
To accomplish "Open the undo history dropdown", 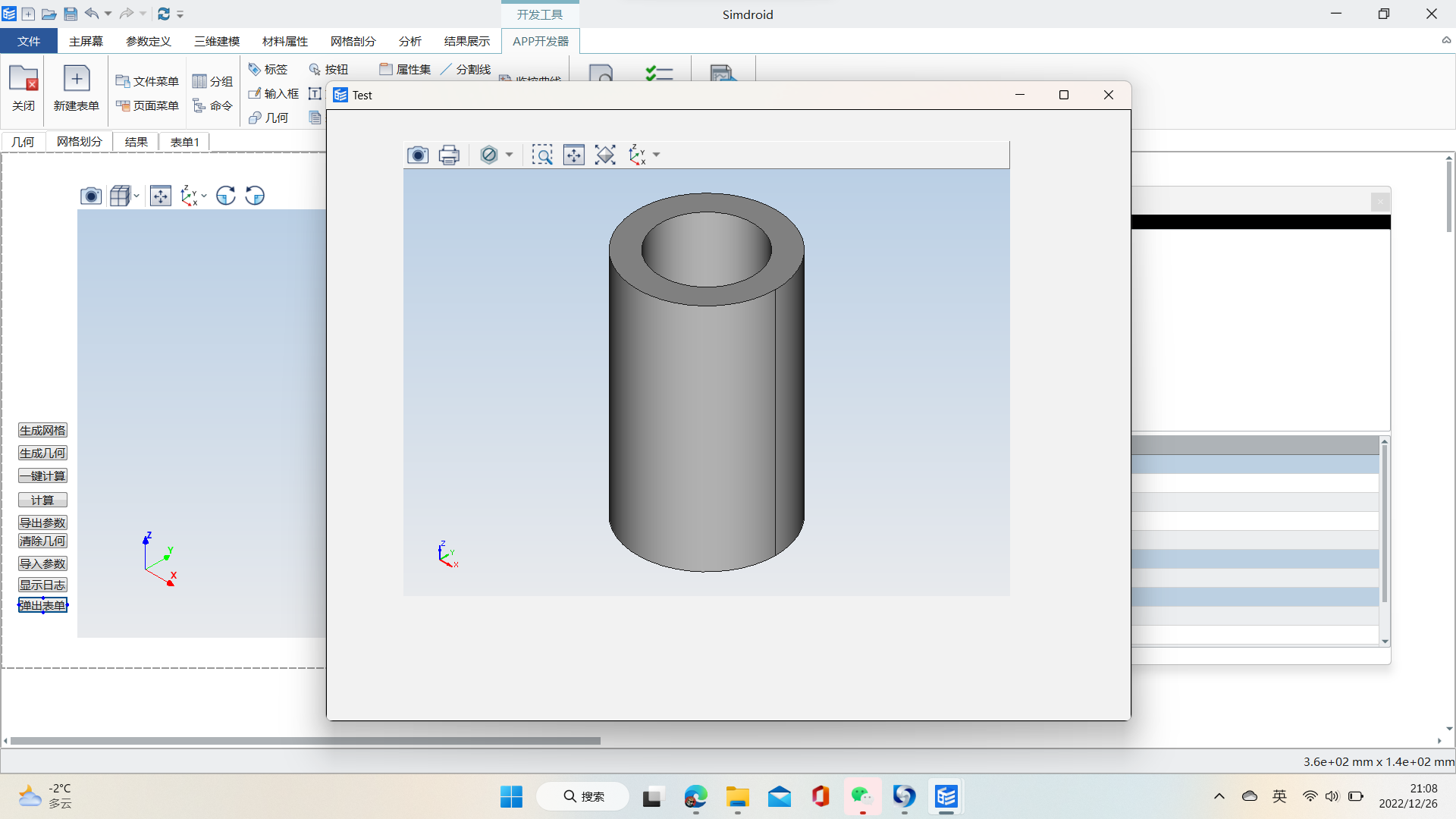I will [108, 14].
